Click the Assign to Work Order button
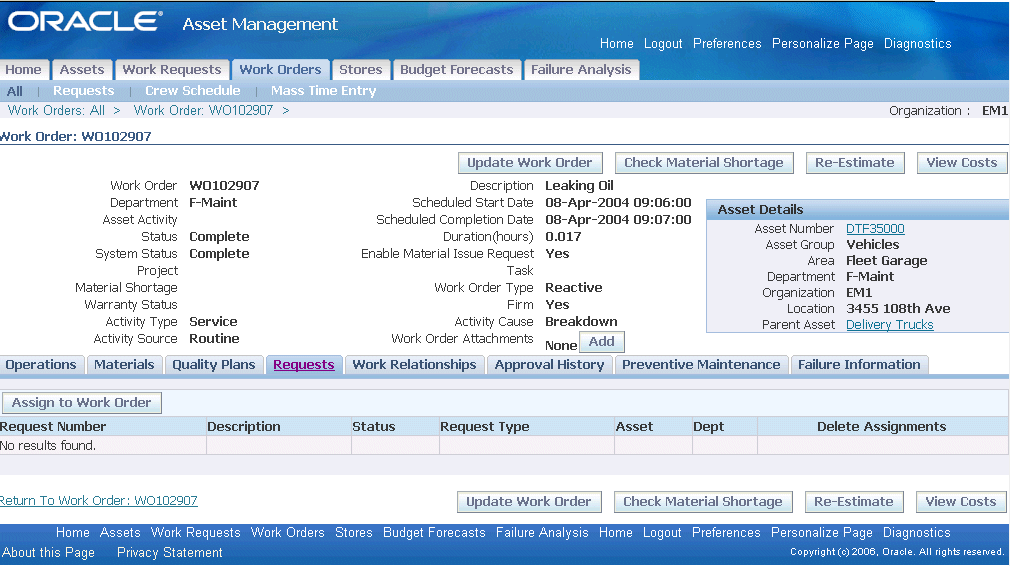This screenshot has height=566, width=1010. pos(82,402)
